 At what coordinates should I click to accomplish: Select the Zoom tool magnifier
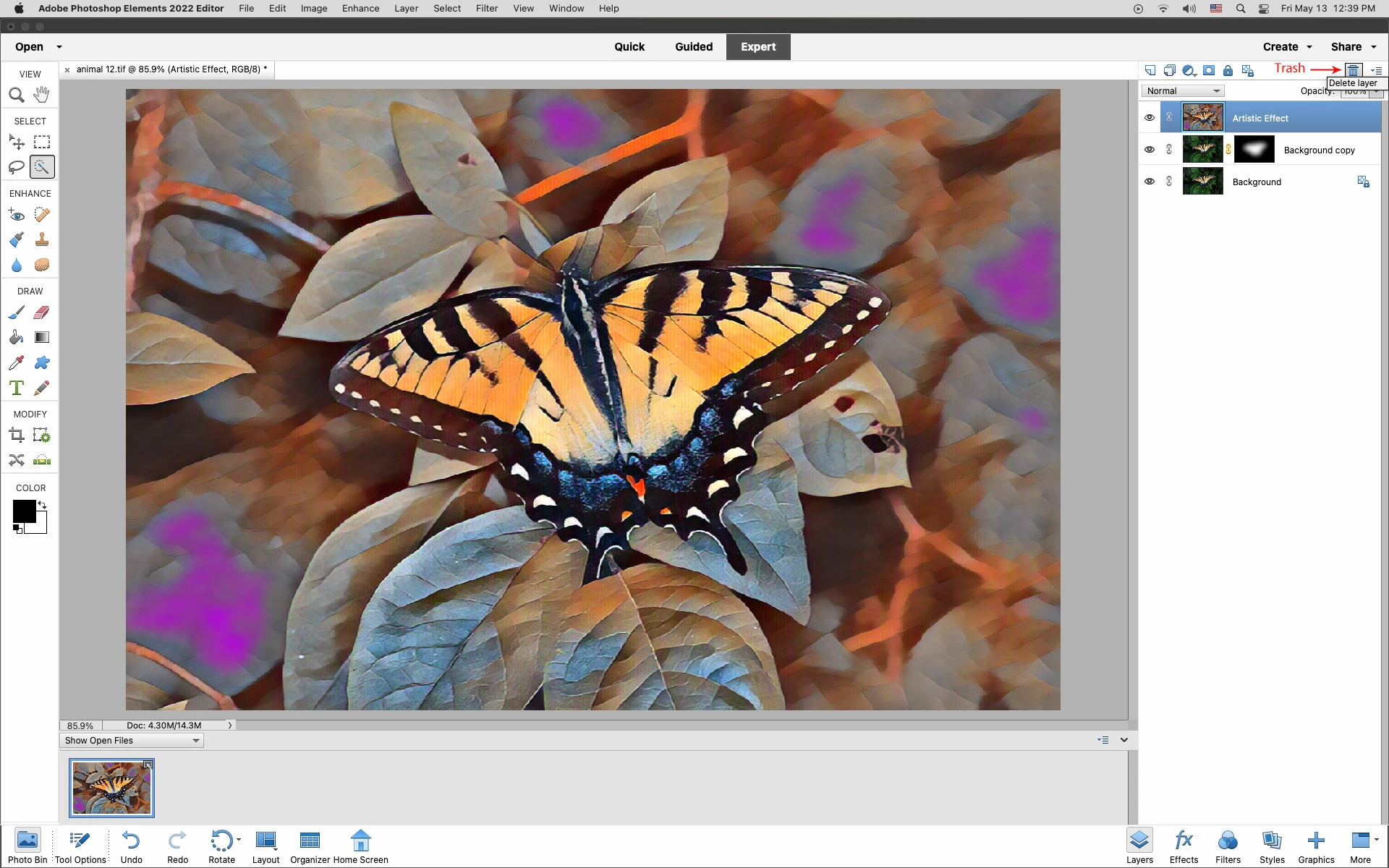(x=16, y=95)
